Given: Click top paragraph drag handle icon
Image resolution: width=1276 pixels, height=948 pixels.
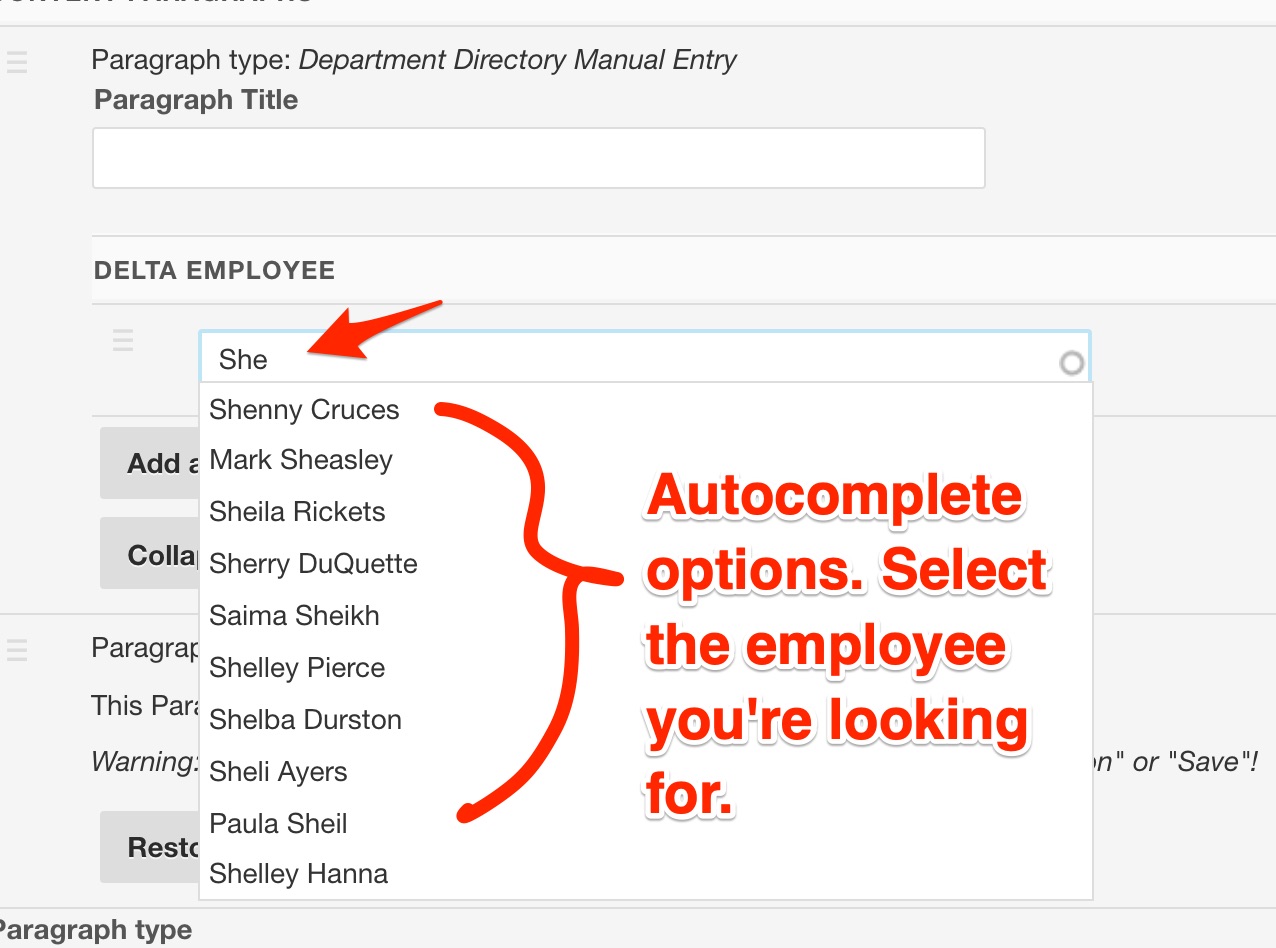Looking at the screenshot, I should point(17,62).
